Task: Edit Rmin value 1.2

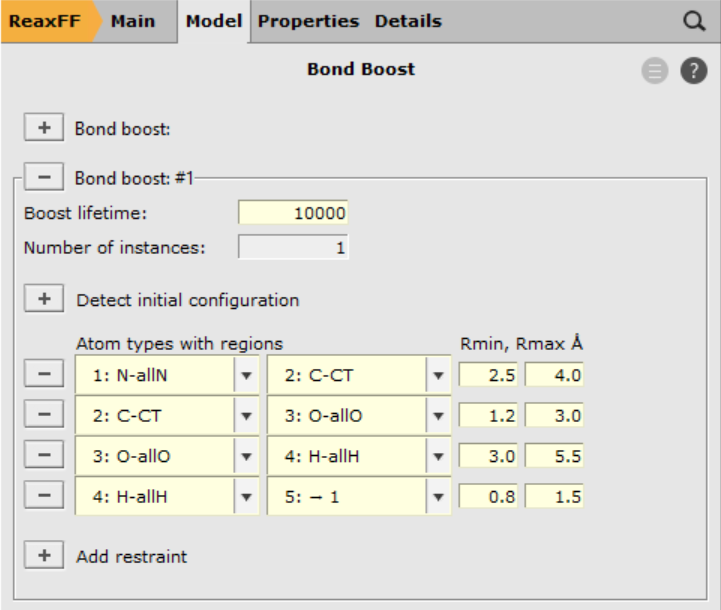Action: click(x=488, y=415)
